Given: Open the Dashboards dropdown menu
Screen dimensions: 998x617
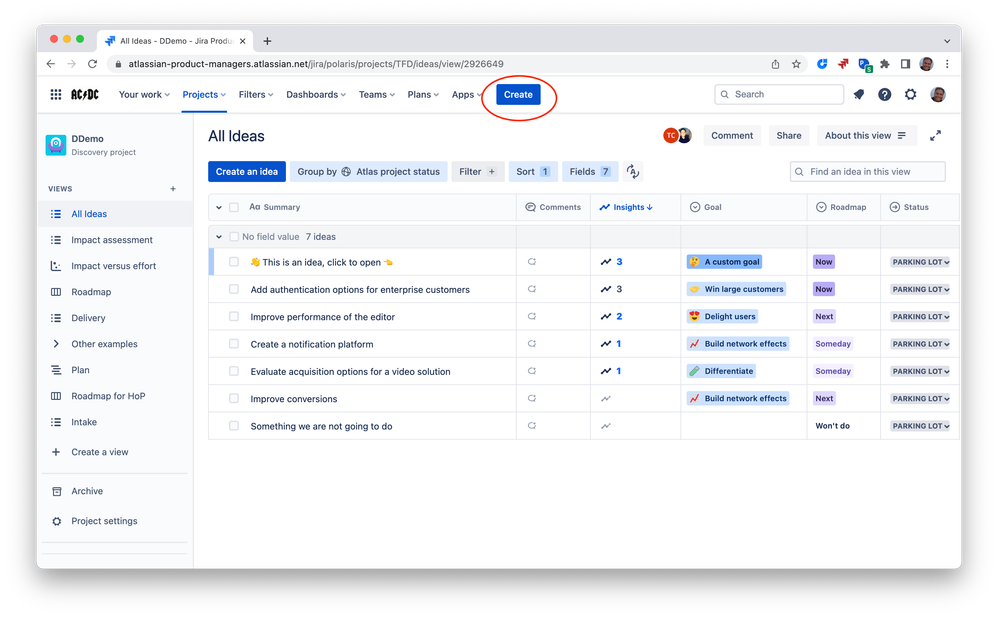Looking at the screenshot, I should [x=316, y=94].
